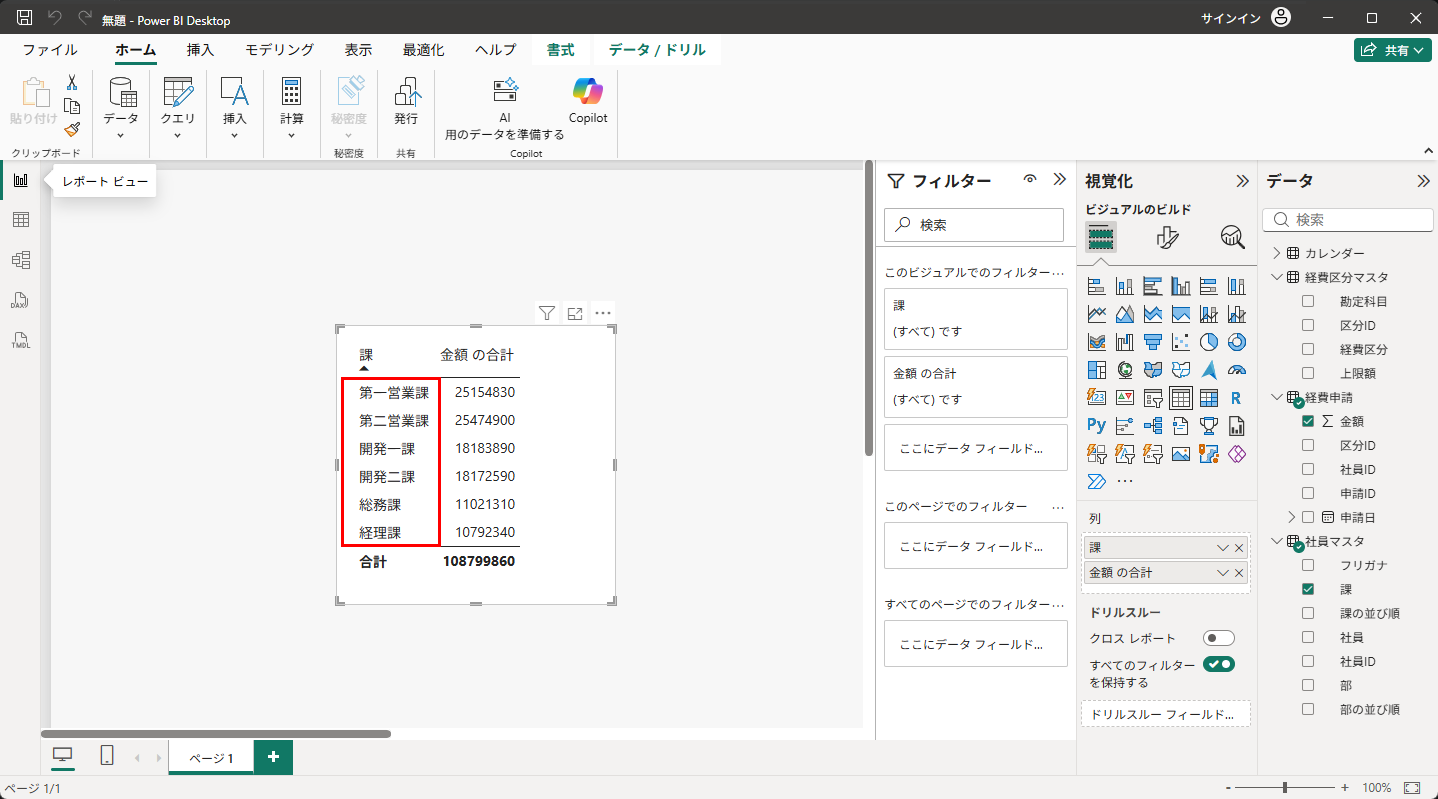Screen dimensions: 1438x799
Task: Open the filter icon on the table visual
Action: point(546,313)
